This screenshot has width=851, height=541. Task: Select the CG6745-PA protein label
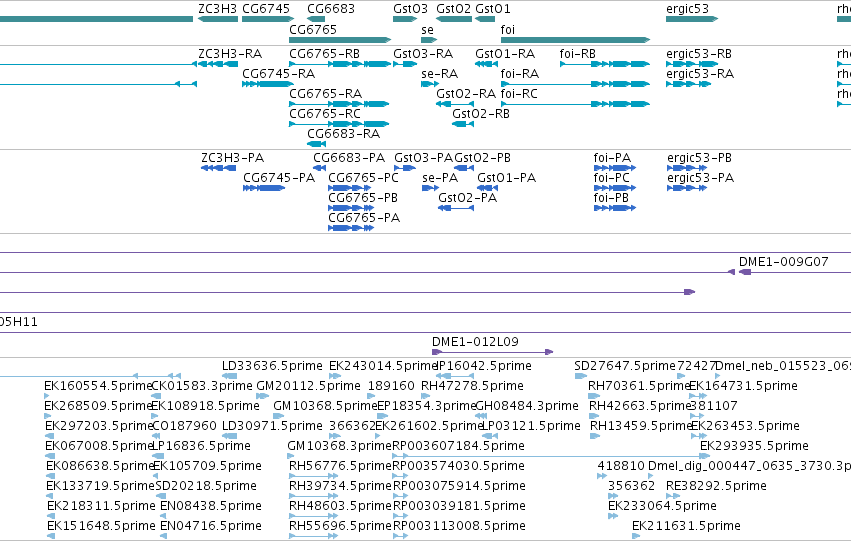pos(279,178)
